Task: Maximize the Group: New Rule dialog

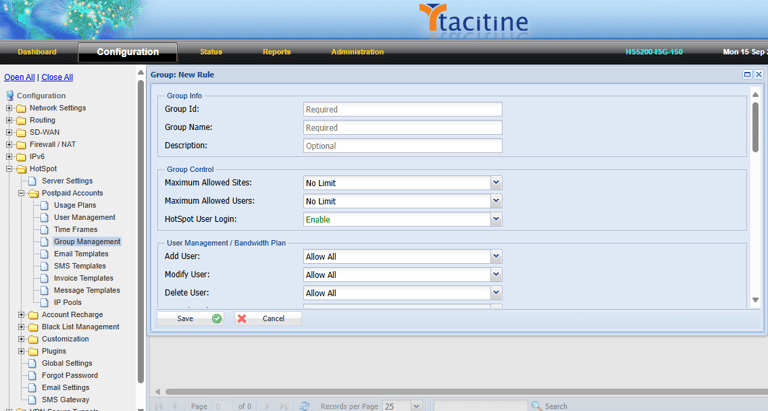Action: [x=747, y=74]
